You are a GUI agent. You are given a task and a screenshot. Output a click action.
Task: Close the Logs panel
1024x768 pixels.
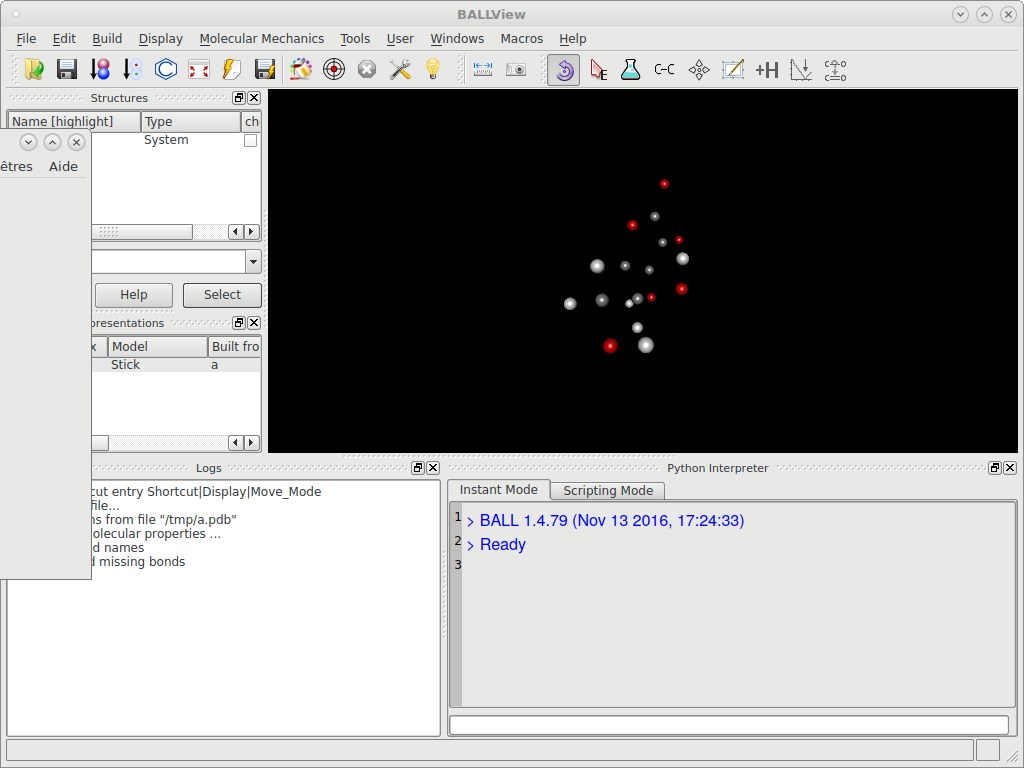tap(433, 468)
